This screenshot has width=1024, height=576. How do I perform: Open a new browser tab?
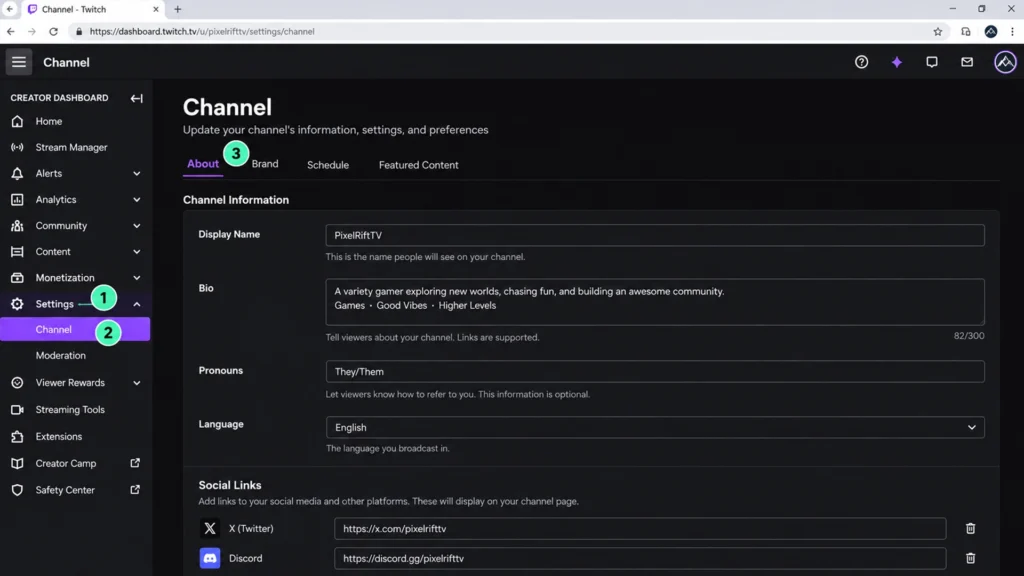tap(178, 9)
